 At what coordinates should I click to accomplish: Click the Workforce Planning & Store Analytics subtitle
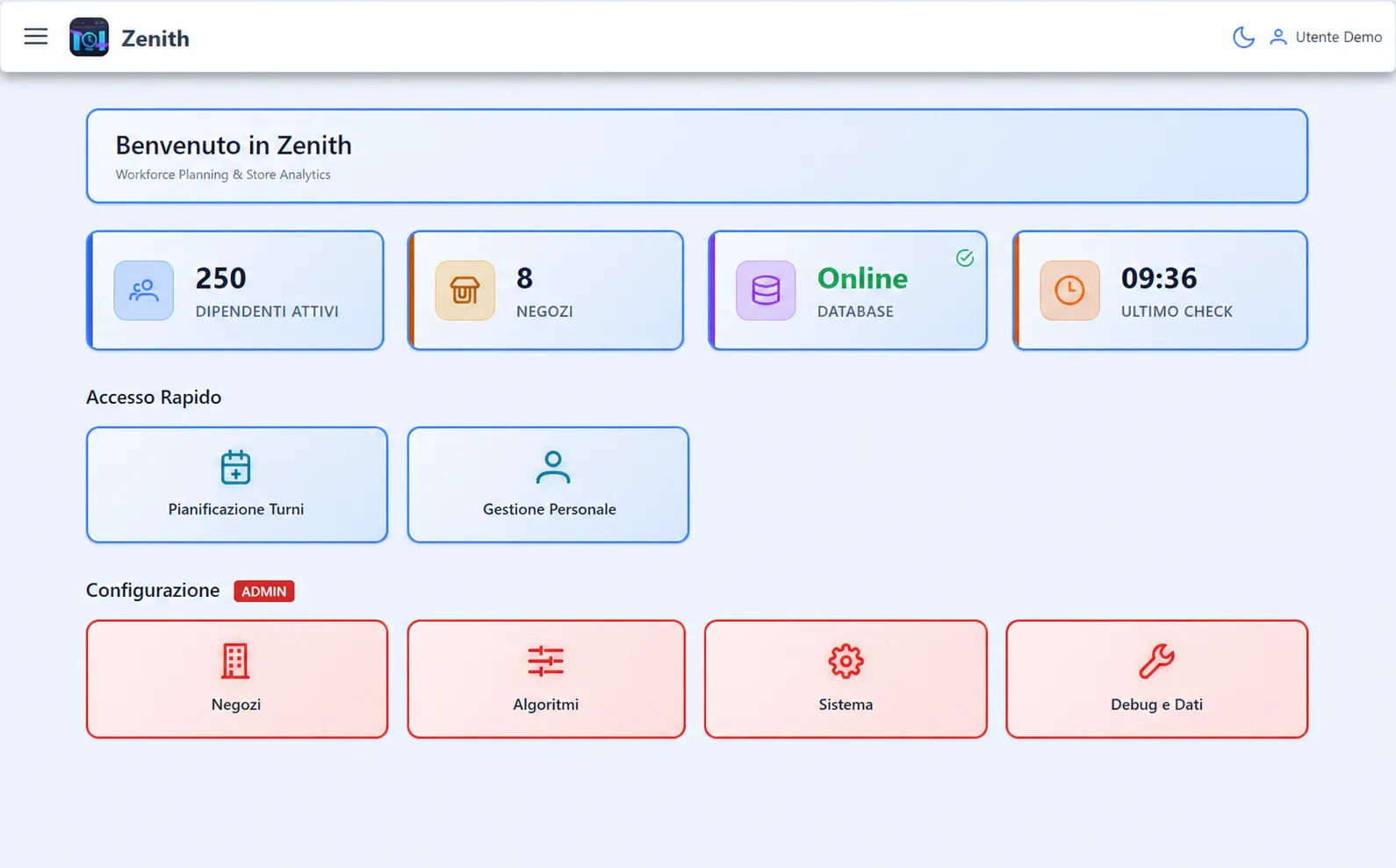(x=223, y=175)
